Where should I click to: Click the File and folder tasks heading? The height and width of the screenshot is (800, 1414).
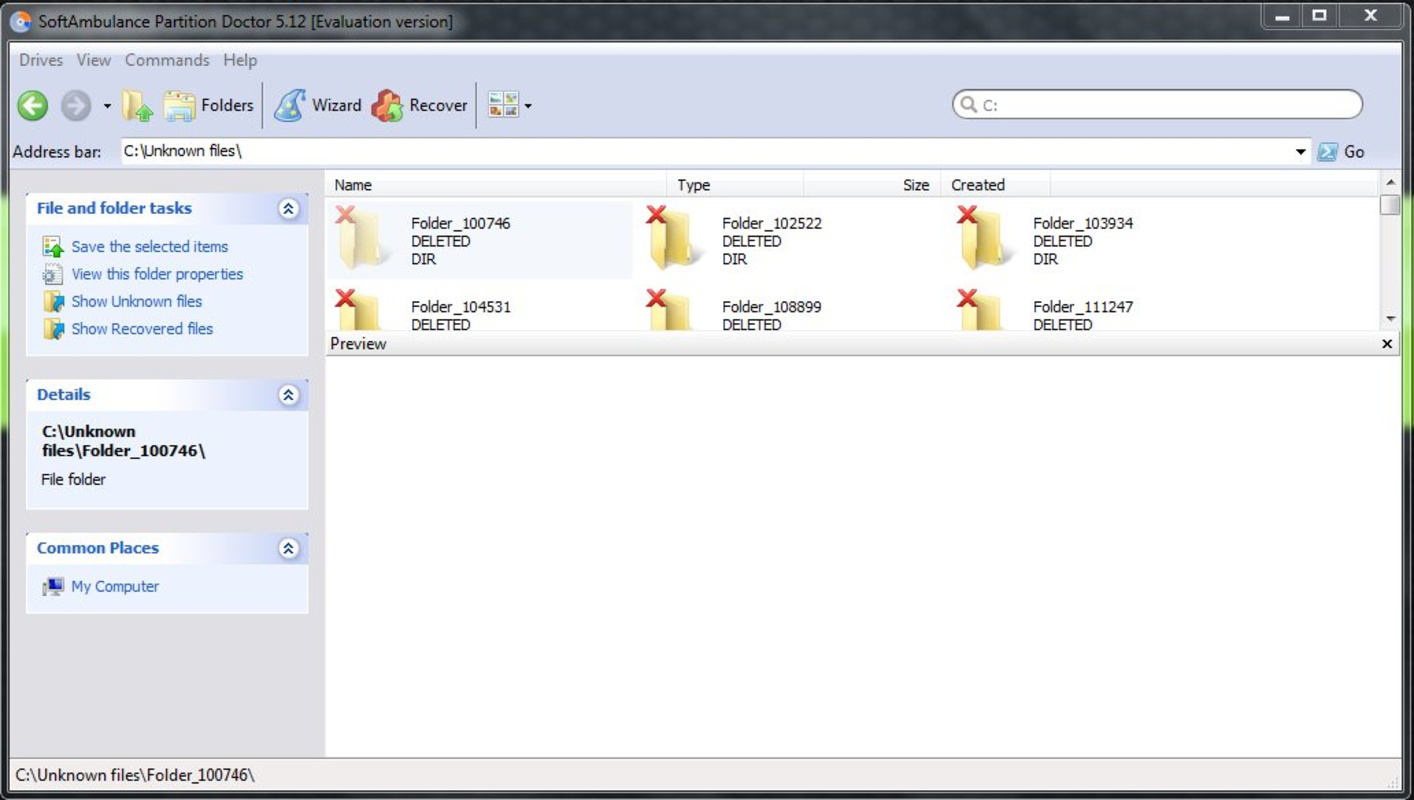(x=114, y=208)
